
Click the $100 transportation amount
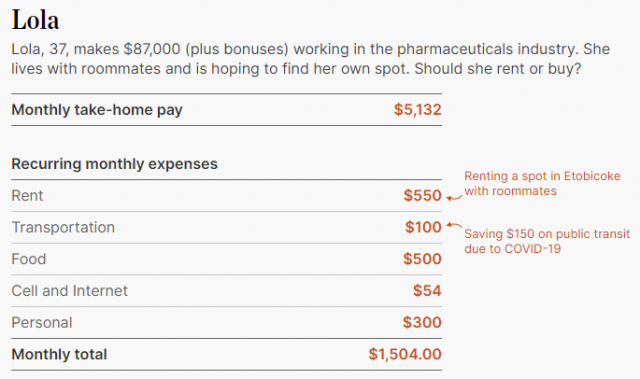click(423, 227)
